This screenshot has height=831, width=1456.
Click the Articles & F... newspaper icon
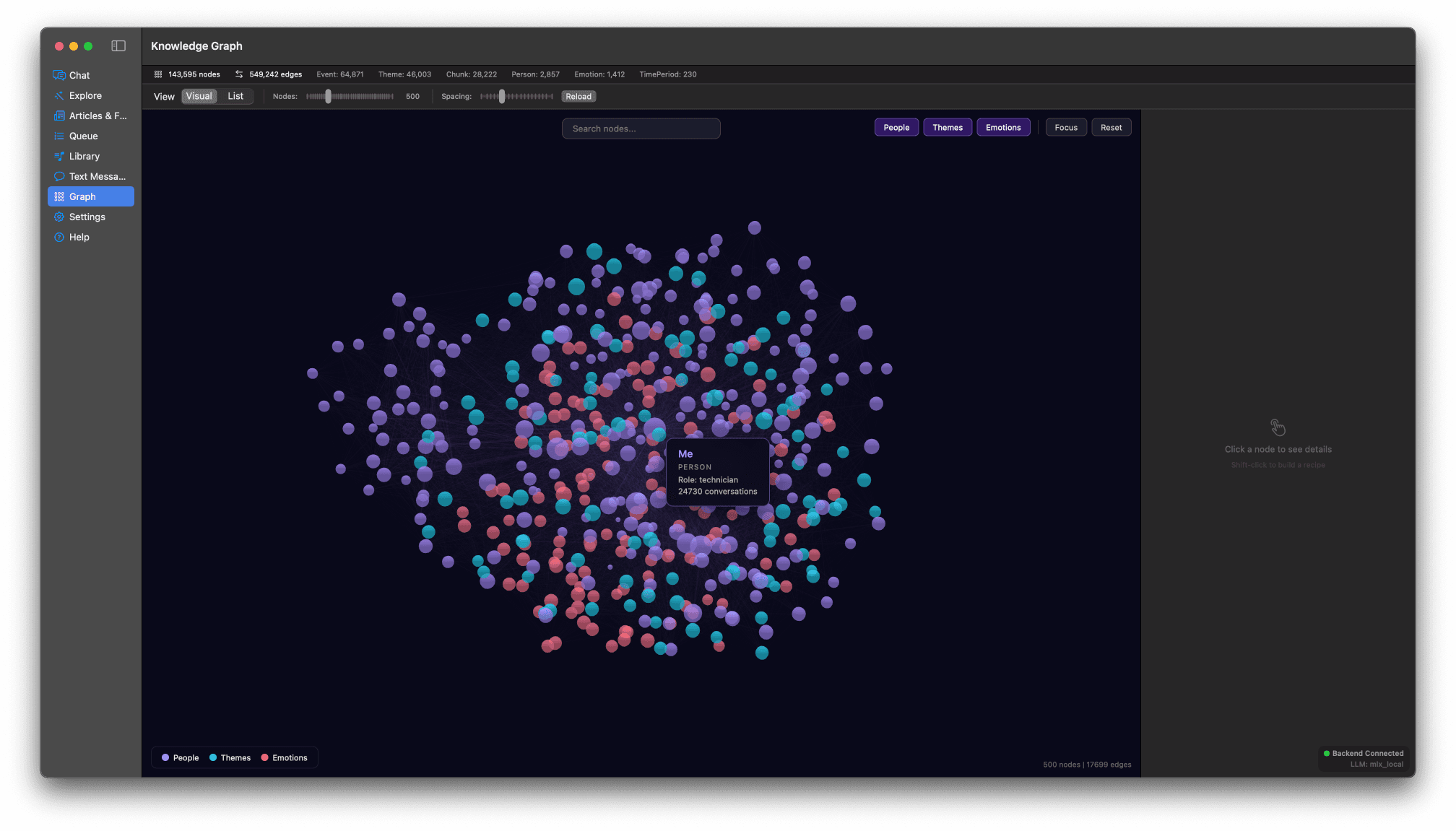pos(59,116)
